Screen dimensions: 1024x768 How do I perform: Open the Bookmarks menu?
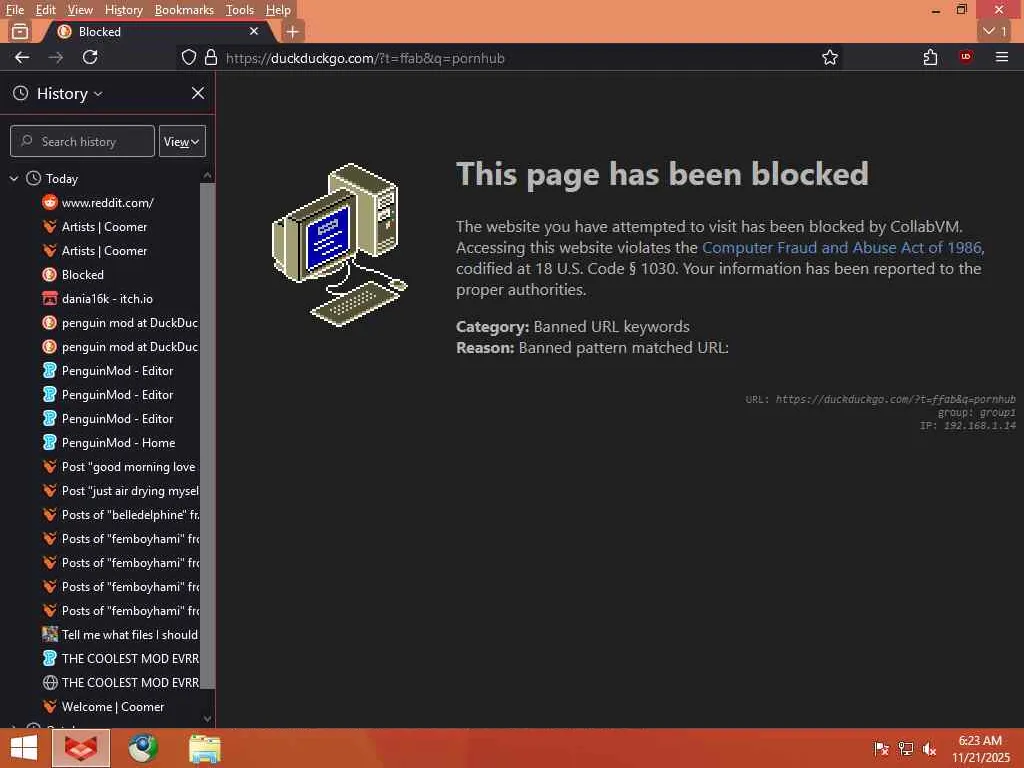point(184,10)
